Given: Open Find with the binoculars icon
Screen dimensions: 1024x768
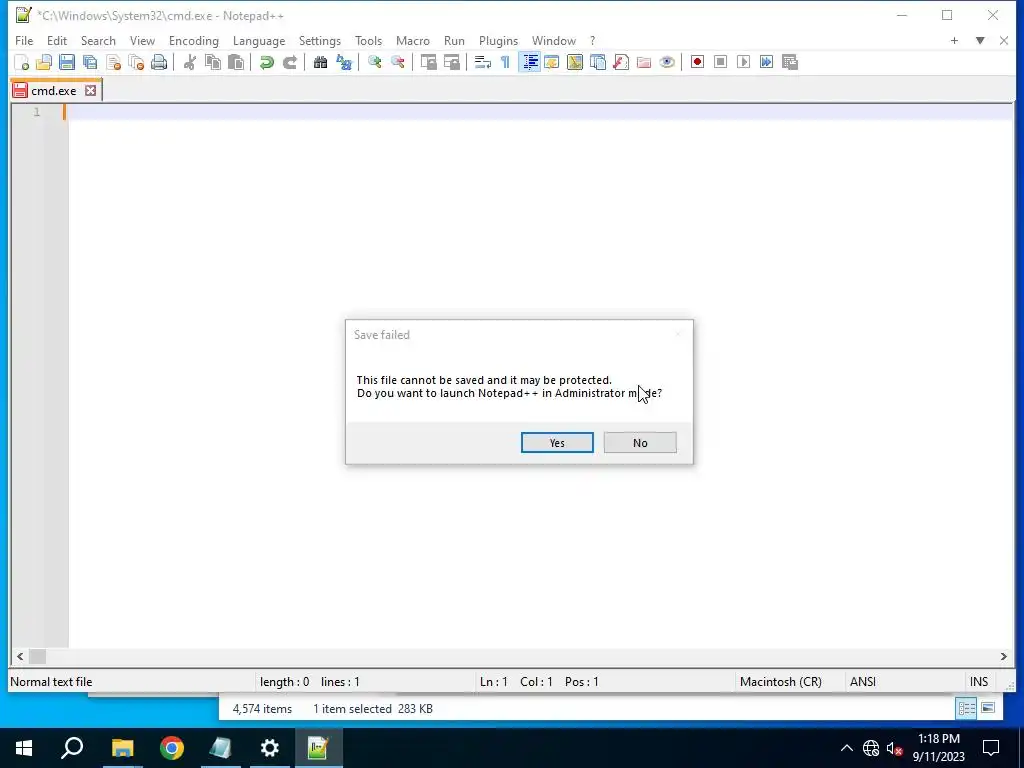Looking at the screenshot, I should coord(320,62).
